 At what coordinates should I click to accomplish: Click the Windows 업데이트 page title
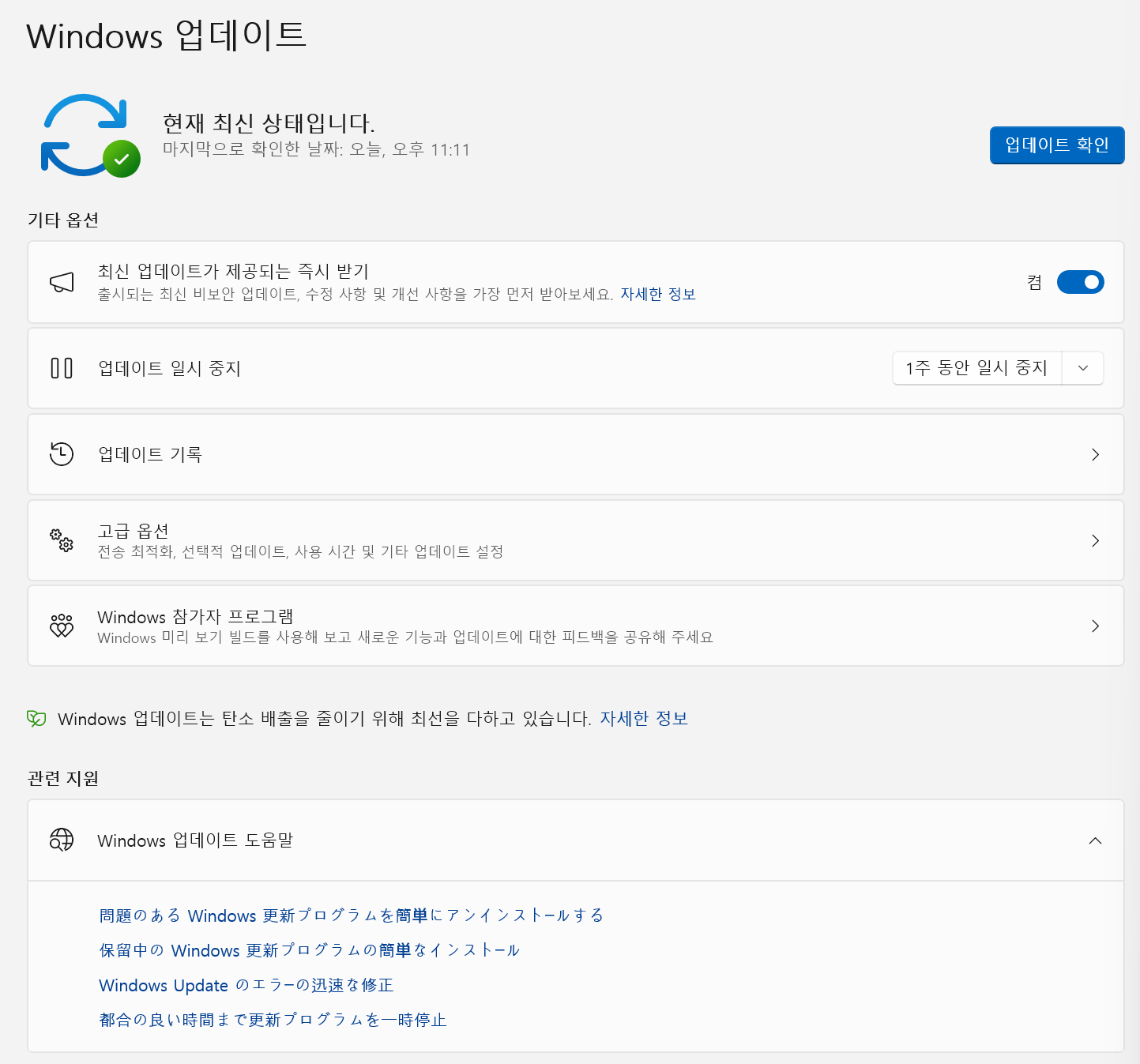[167, 36]
